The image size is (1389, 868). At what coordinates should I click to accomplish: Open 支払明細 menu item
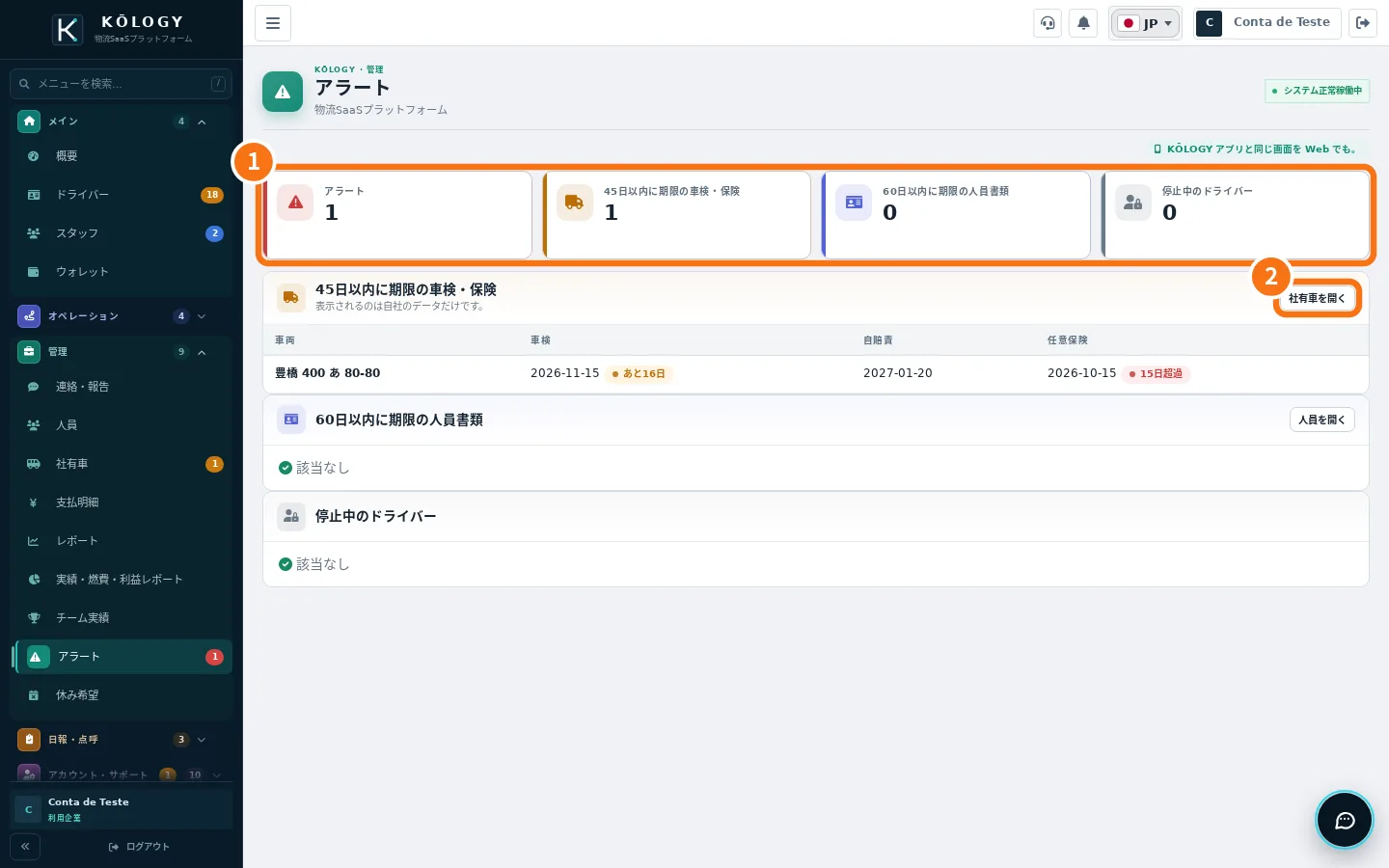(123, 502)
